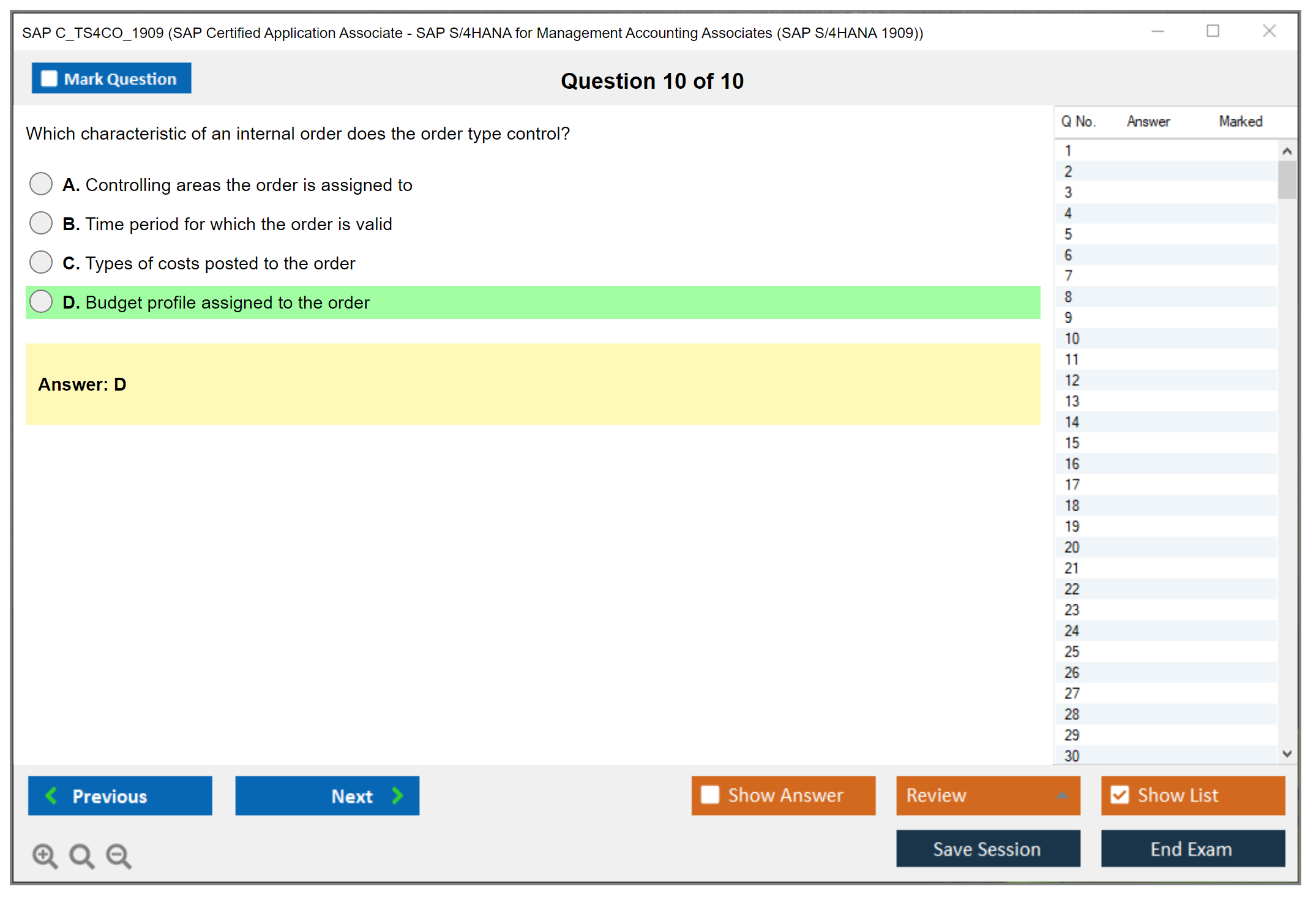
Task: Click the green left arrow on Previous
Action: coord(51,795)
